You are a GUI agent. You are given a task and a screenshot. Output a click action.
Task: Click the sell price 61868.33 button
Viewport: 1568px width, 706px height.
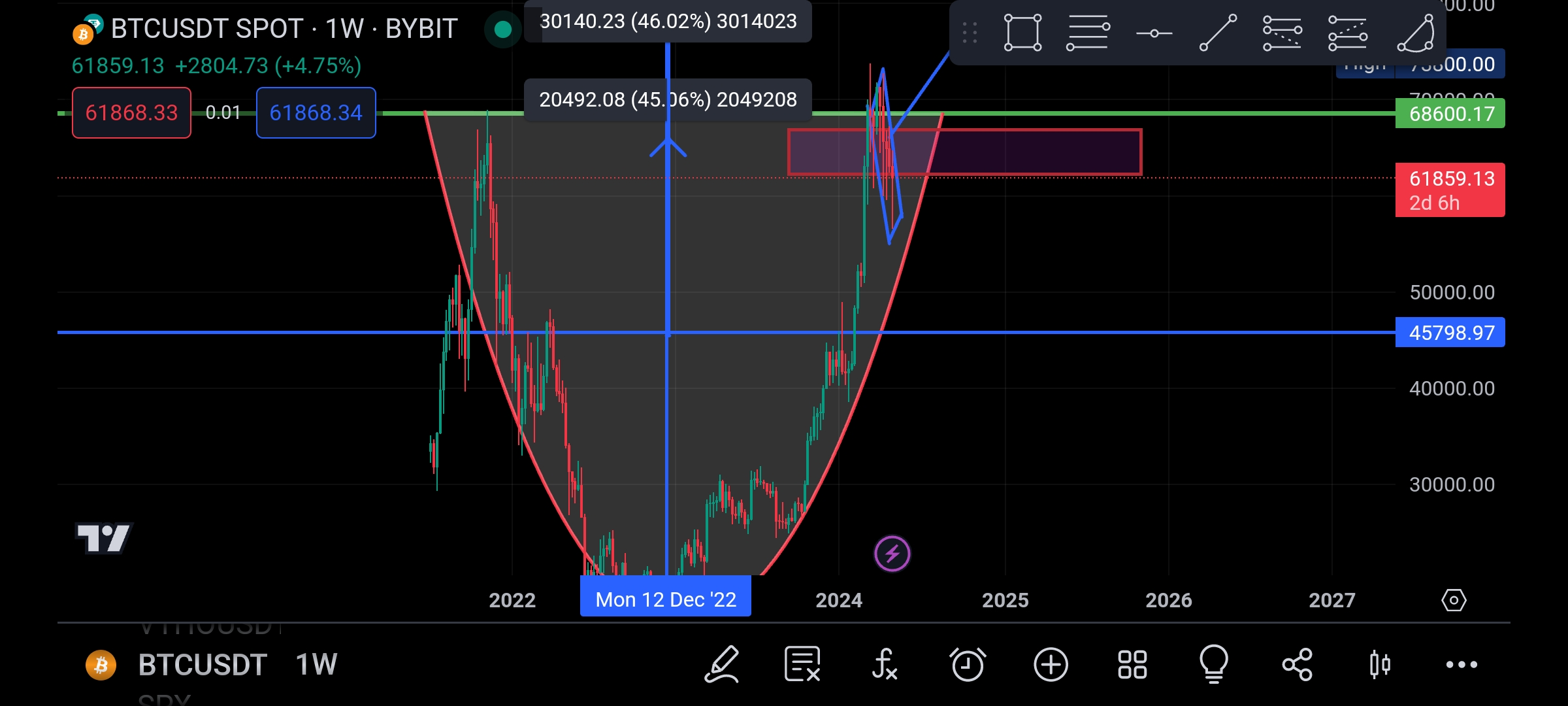click(131, 112)
